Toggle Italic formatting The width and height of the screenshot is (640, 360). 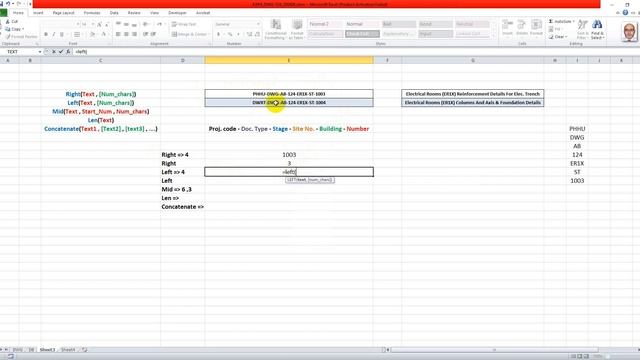click(x=53, y=34)
